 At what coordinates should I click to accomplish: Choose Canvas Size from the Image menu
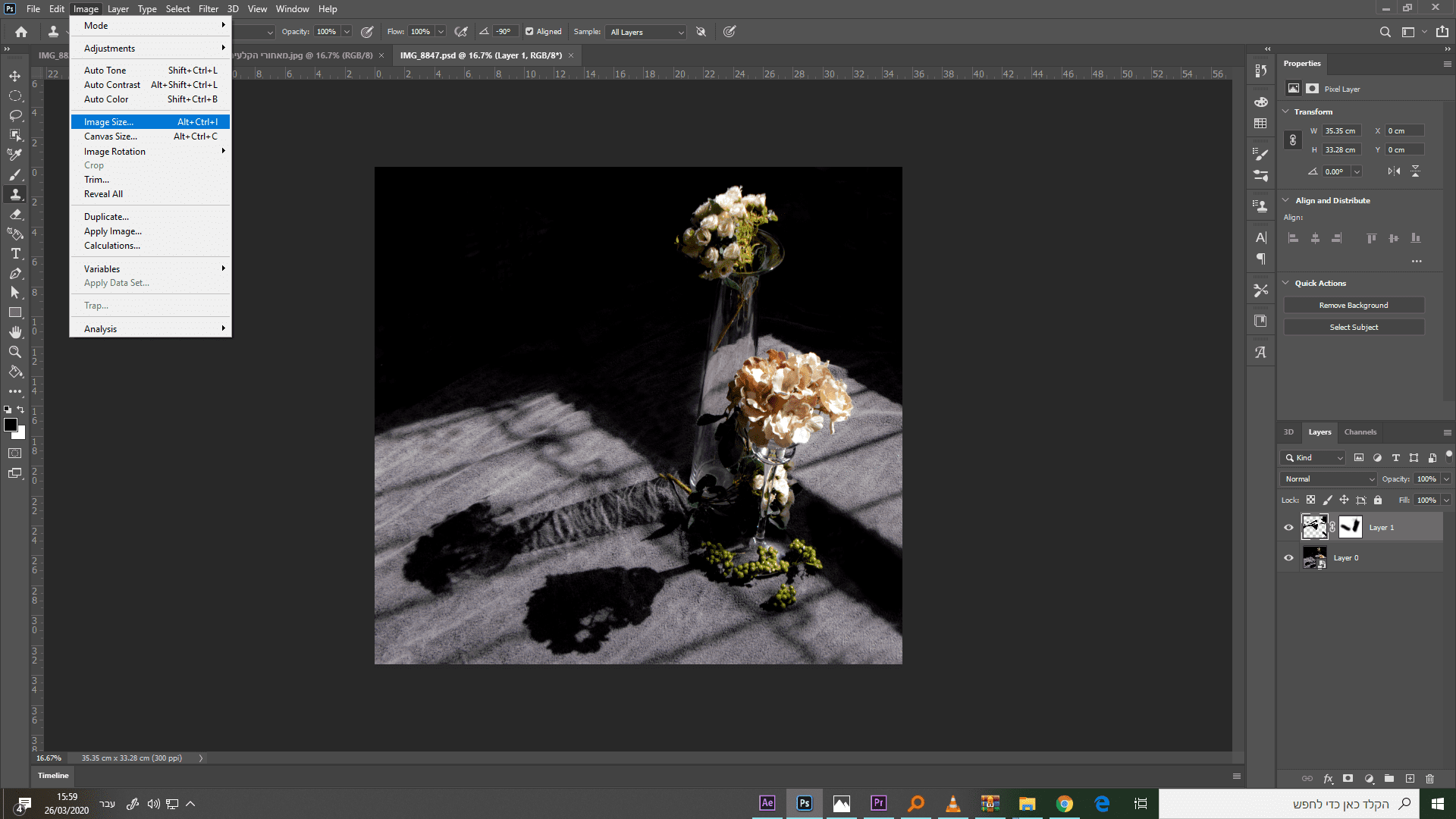click(x=111, y=136)
